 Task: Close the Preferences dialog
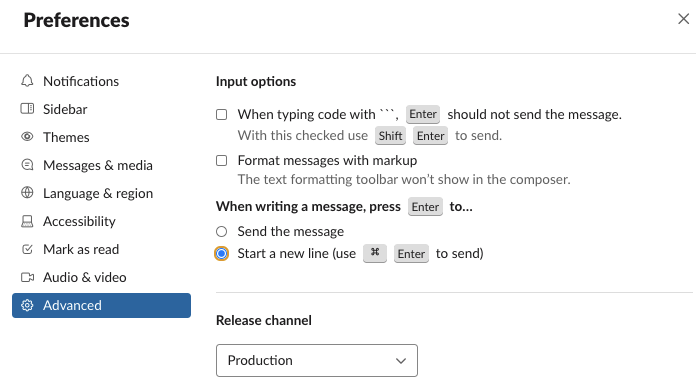[x=684, y=19]
